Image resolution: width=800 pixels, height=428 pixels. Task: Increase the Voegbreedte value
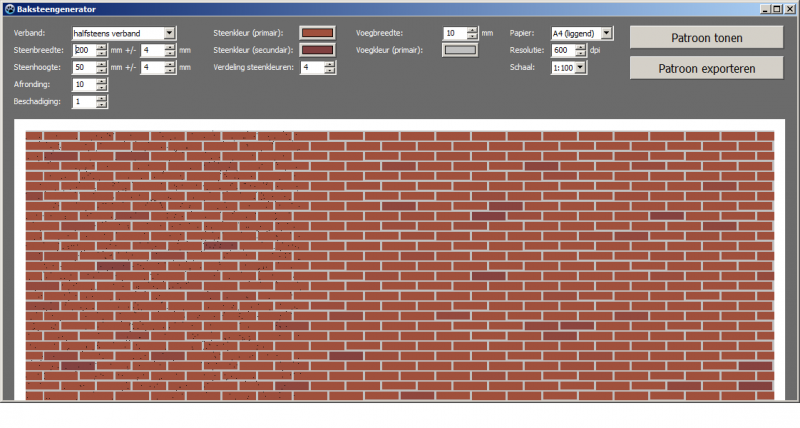(472, 30)
